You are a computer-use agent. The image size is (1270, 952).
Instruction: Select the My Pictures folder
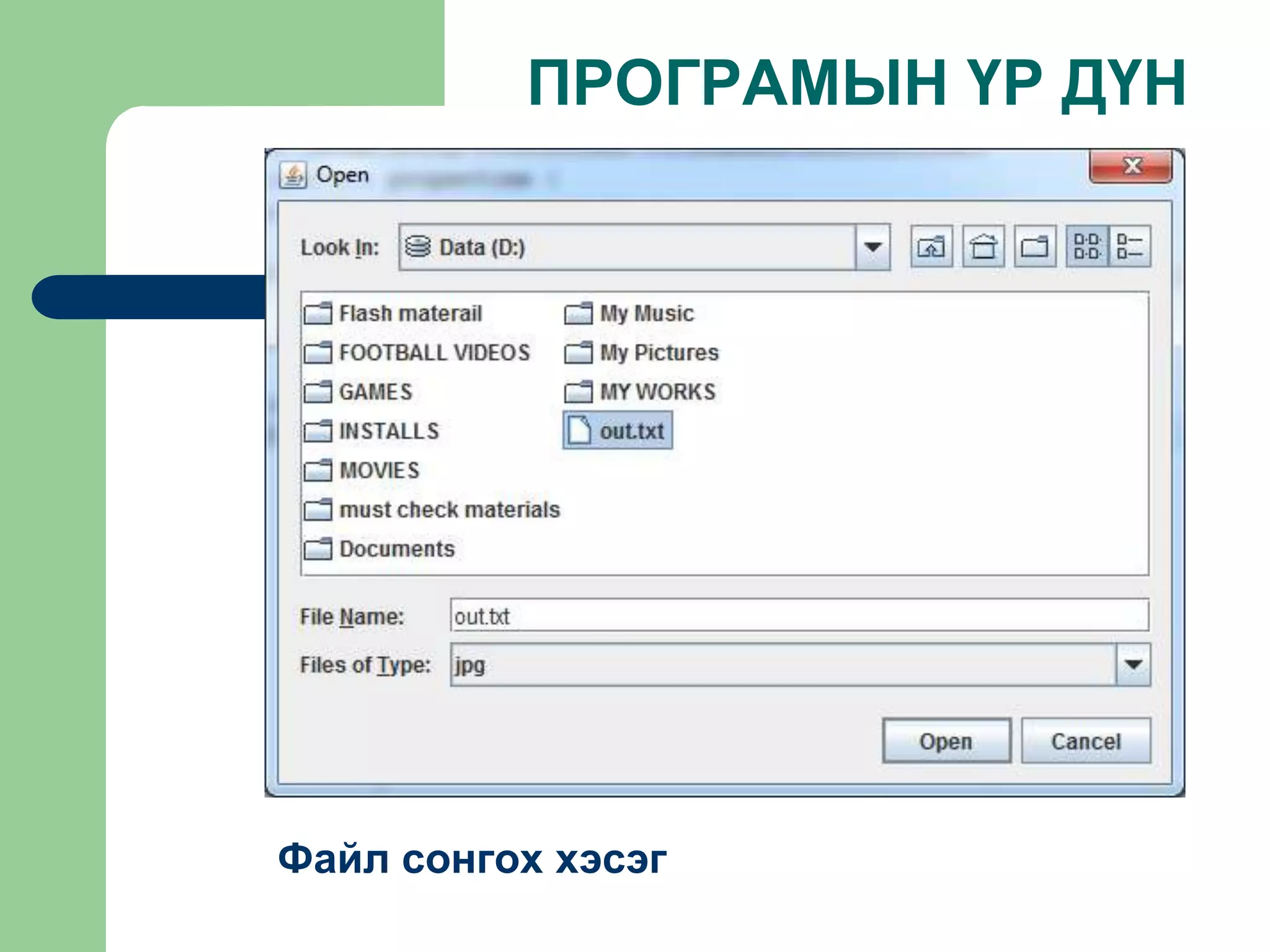[x=642, y=353]
